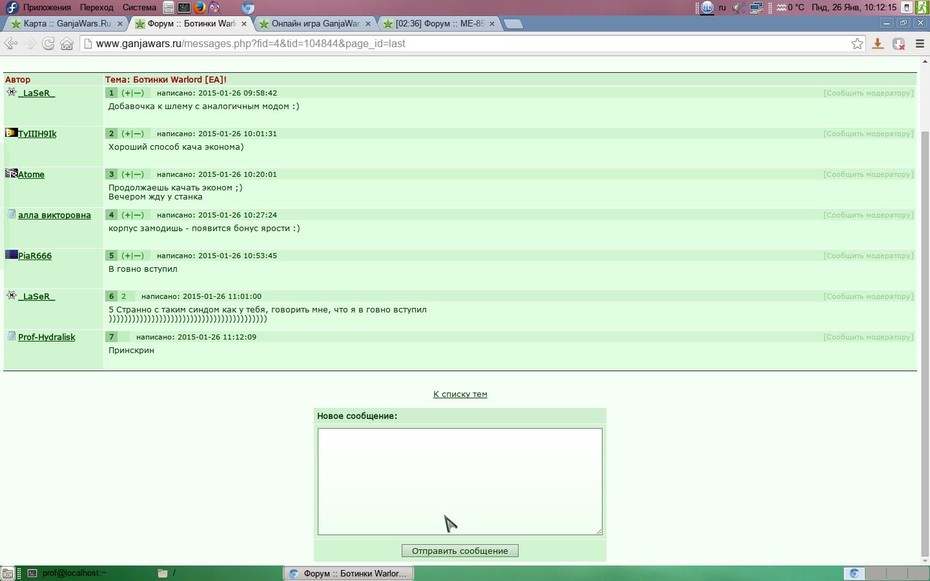
Task: Bookmark this page with the star icon
Action: (x=857, y=43)
